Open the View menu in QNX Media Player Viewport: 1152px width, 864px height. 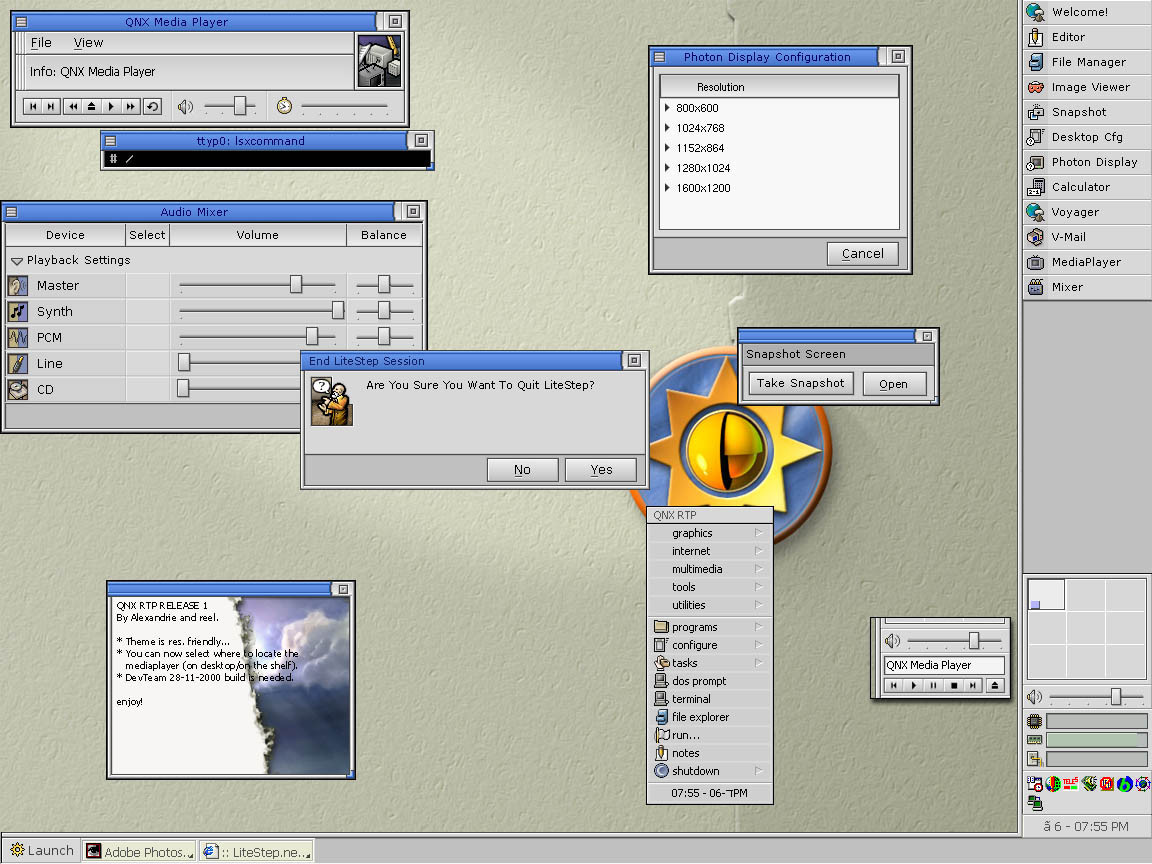pyautogui.click(x=88, y=43)
